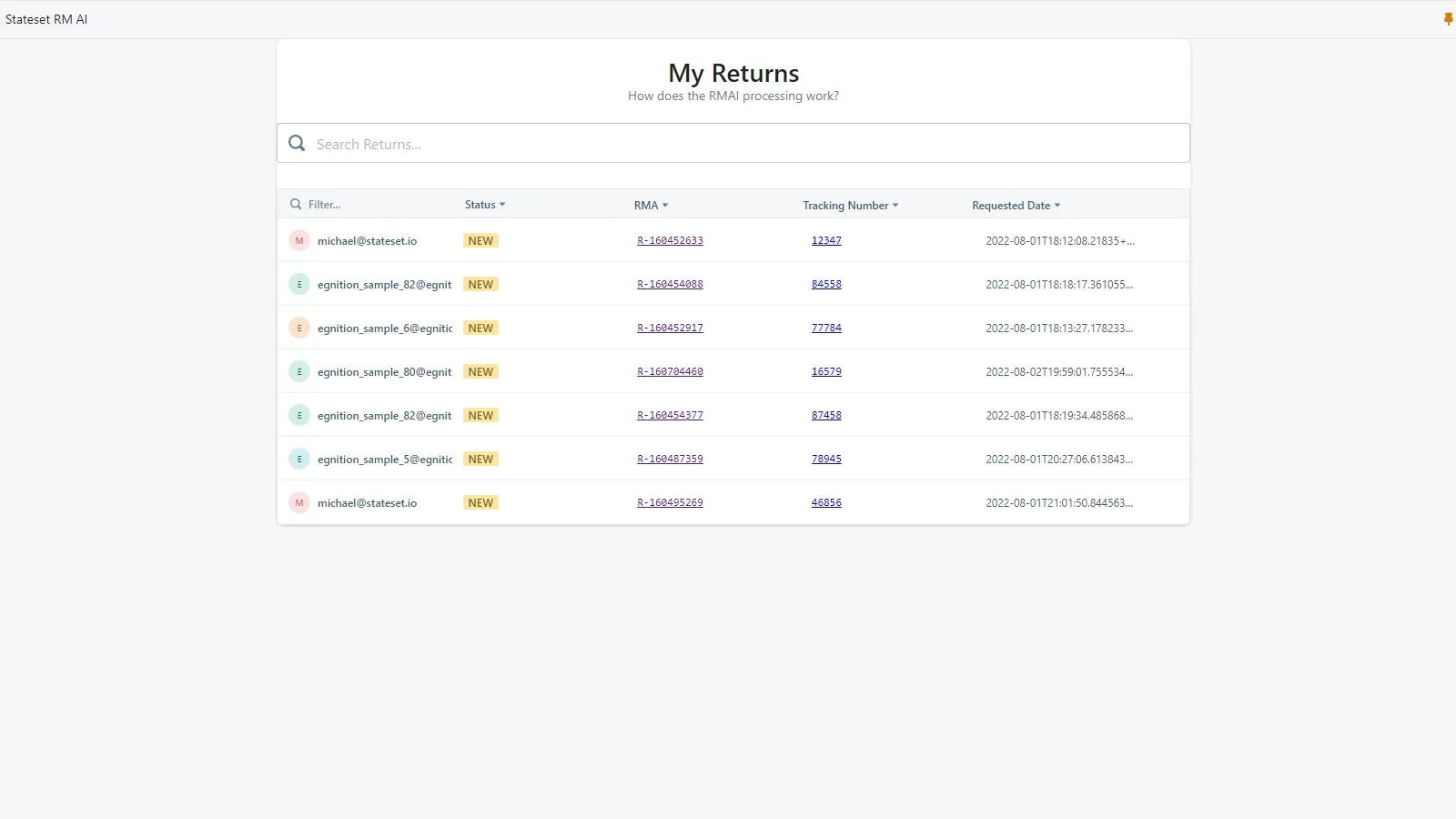Click NEW status badge for R-160704460
This screenshot has width=1456, height=819.
(x=480, y=372)
